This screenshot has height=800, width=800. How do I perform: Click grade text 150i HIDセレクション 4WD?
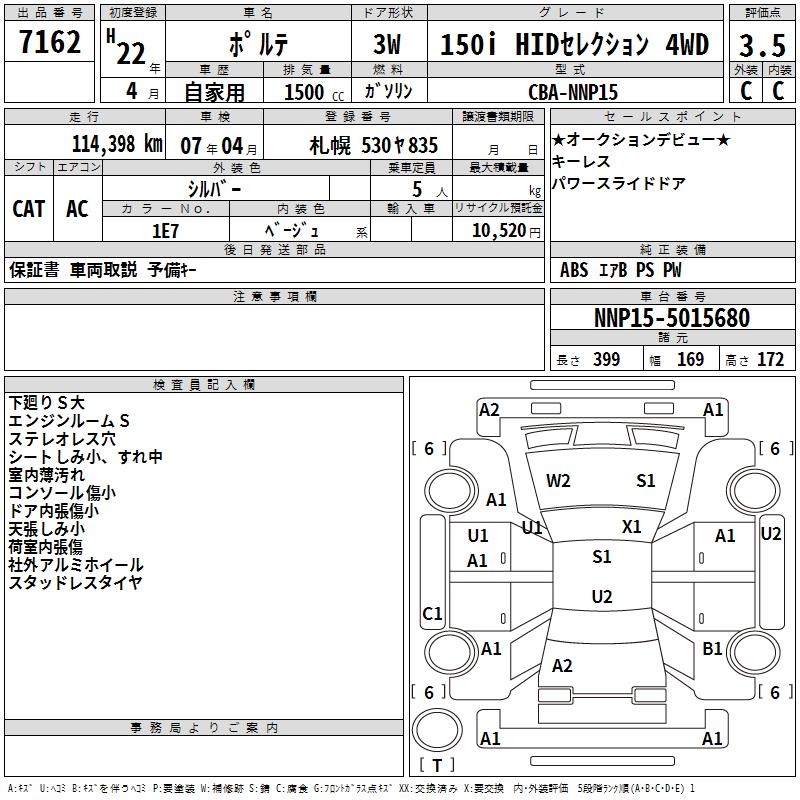pos(574,44)
